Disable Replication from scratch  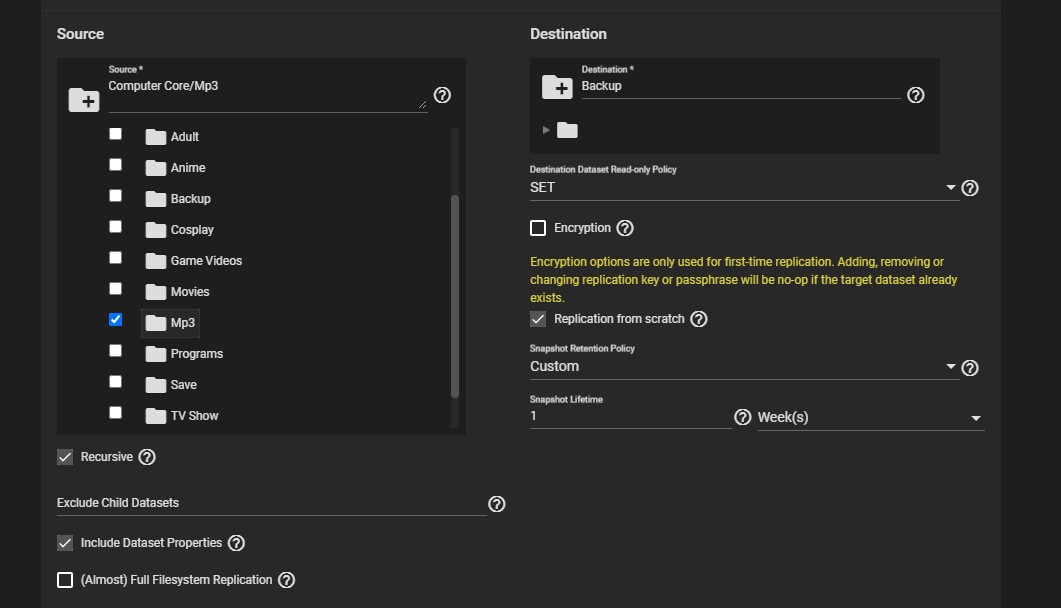[x=538, y=319]
